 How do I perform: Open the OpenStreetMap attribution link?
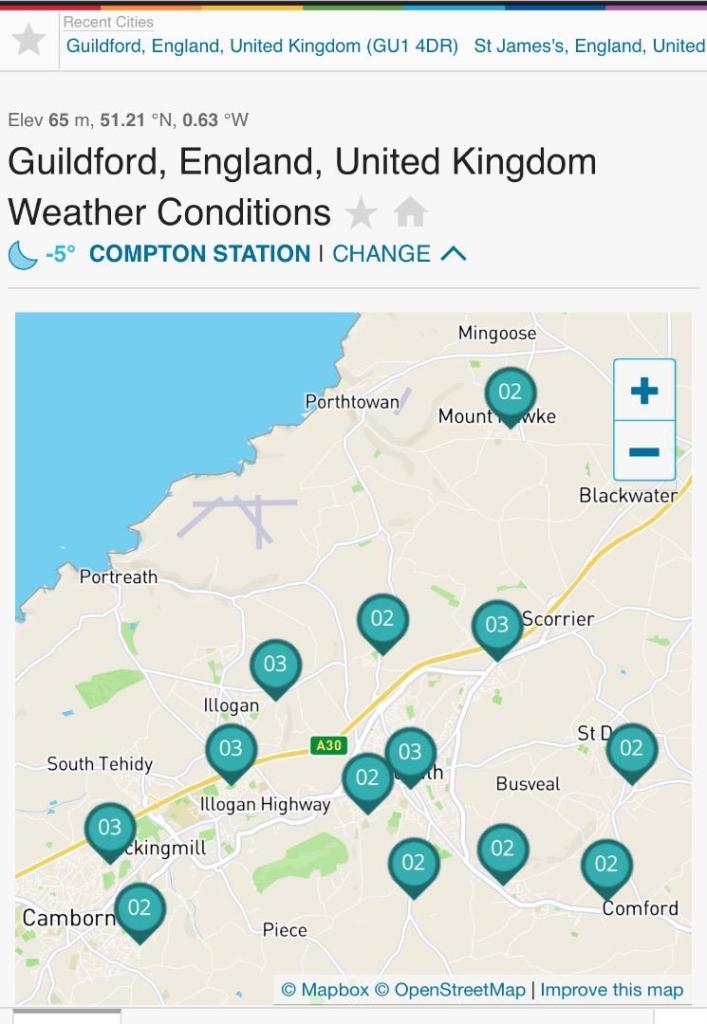pos(450,990)
